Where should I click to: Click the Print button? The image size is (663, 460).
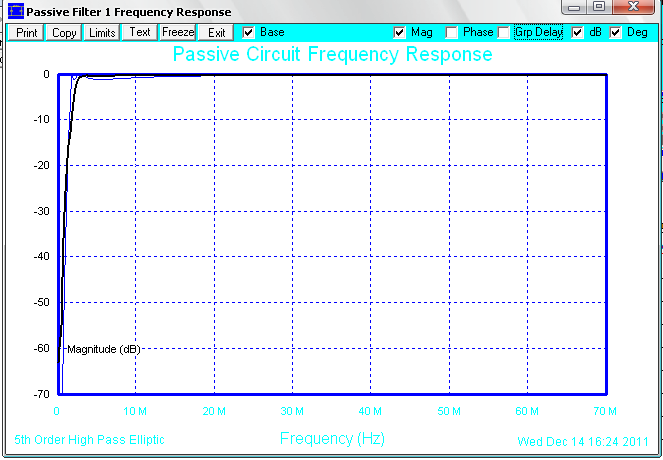[x=27, y=33]
